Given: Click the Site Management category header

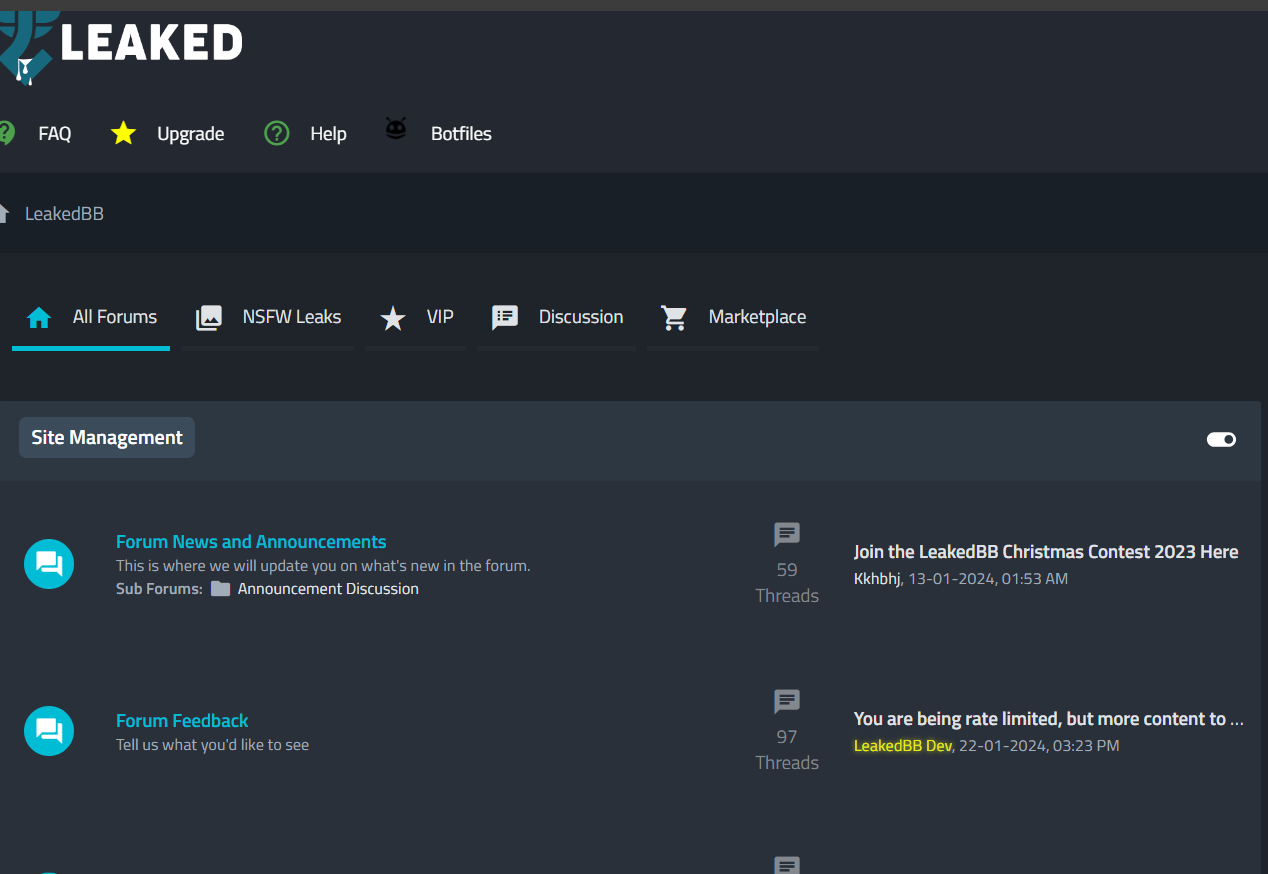Looking at the screenshot, I should click(107, 438).
